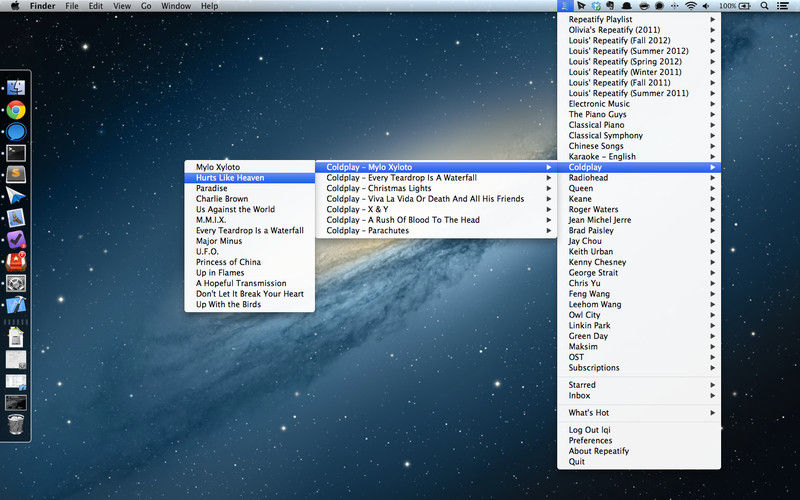Open the gear box app icon in dock
This screenshot has height=500, width=800.
tap(16, 283)
